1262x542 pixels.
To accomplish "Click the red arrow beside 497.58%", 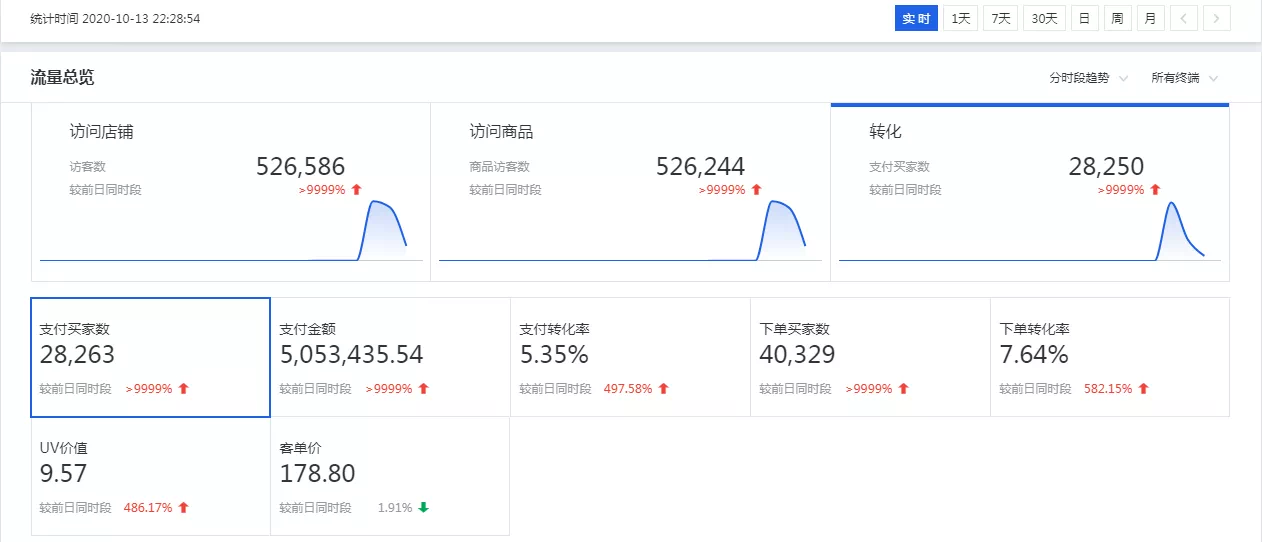I will point(663,389).
